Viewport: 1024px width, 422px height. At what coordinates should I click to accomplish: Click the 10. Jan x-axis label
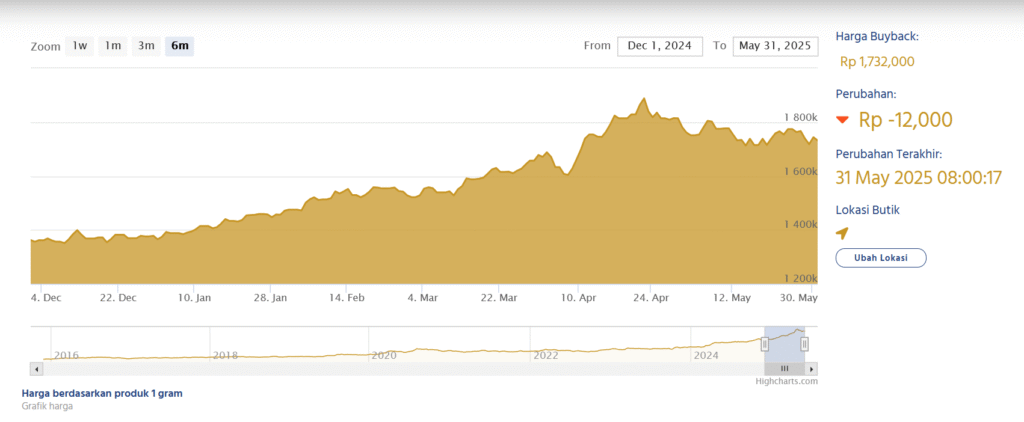194,298
